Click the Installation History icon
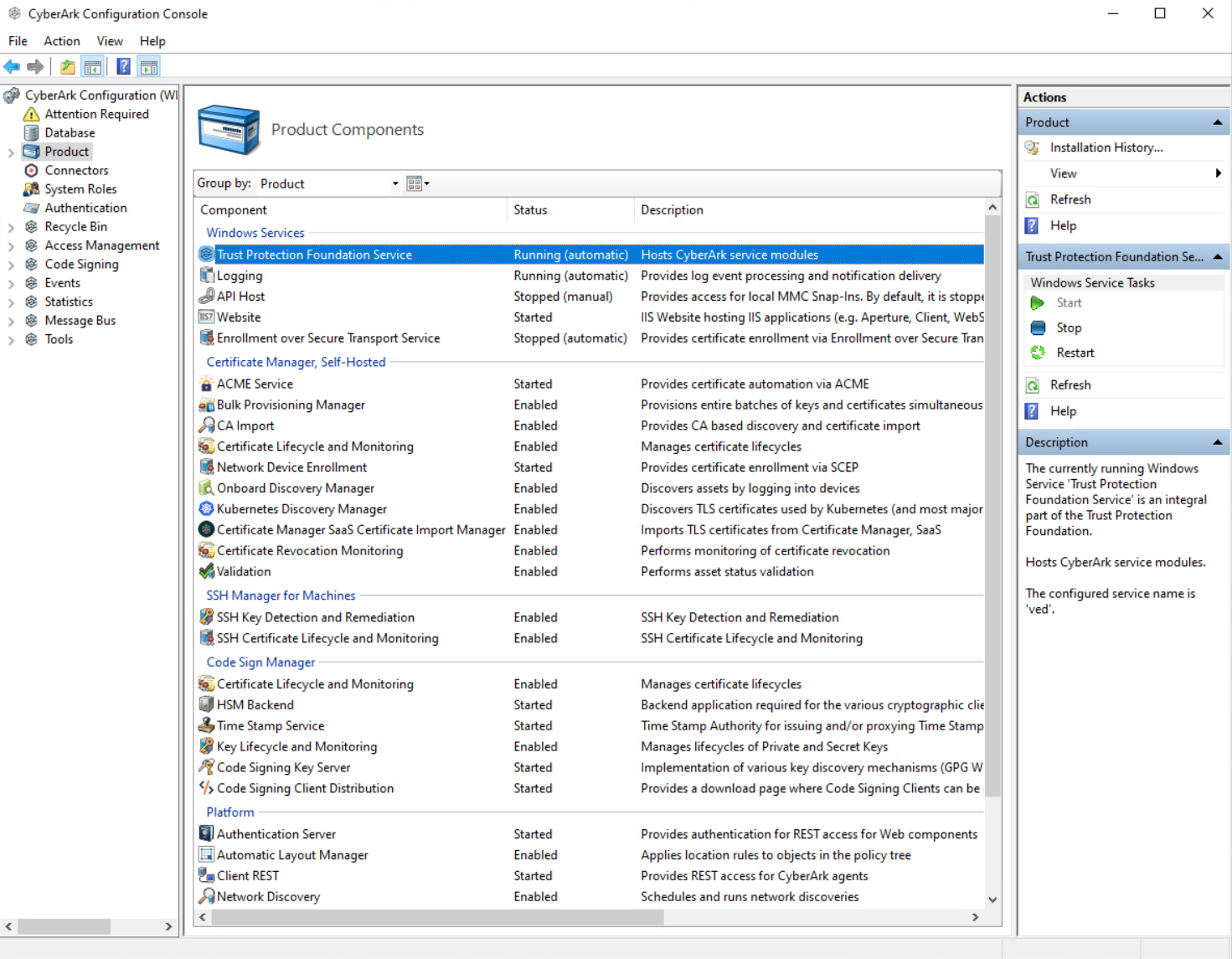The width and height of the screenshot is (1232, 959). click(1033, 148)
